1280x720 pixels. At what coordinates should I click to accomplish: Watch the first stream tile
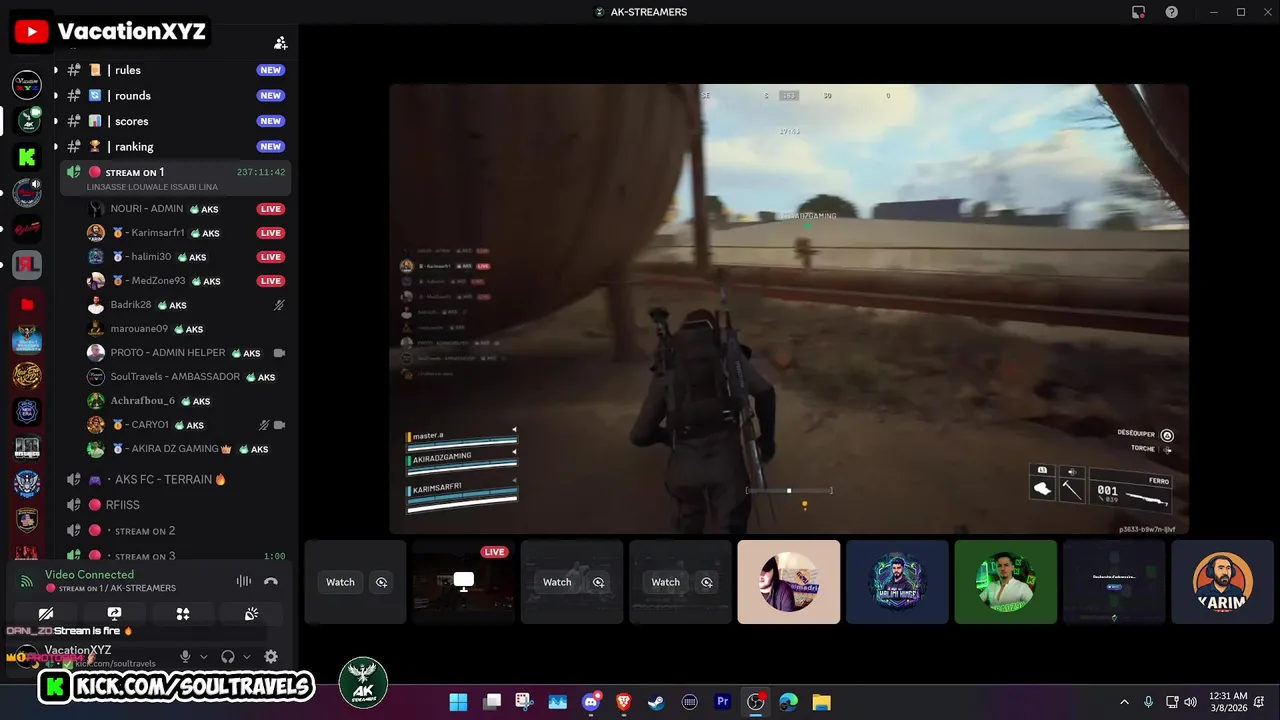pyautogui.click(x=340, y=582)
